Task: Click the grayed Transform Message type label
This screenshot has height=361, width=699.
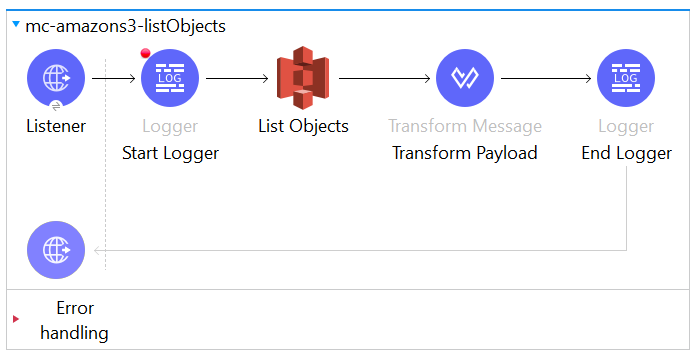Action: (465, 127)
